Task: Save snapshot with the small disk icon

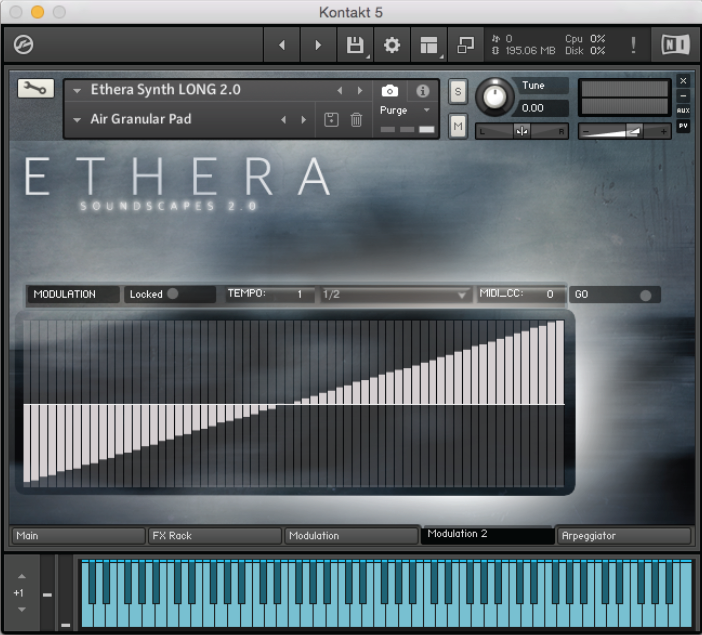Action: point(331,120)
